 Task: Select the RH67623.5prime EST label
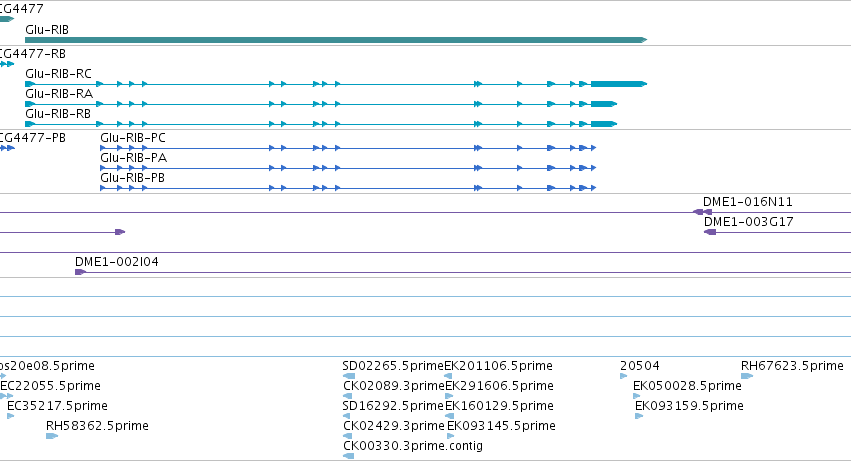click(x=792, y=366)
